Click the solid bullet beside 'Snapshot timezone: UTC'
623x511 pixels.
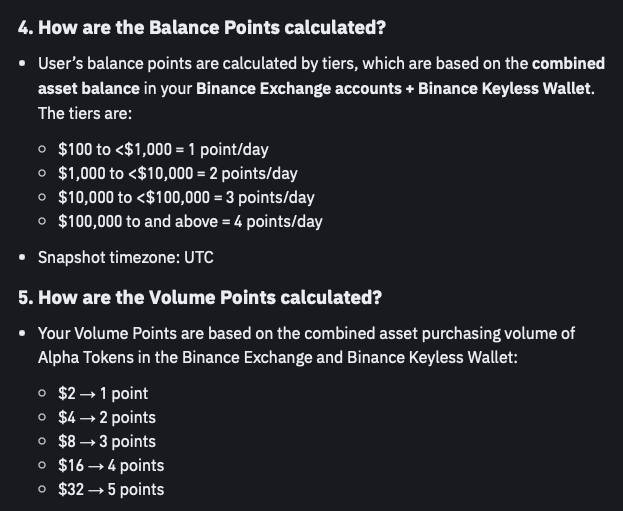click(x=22, y=257)
